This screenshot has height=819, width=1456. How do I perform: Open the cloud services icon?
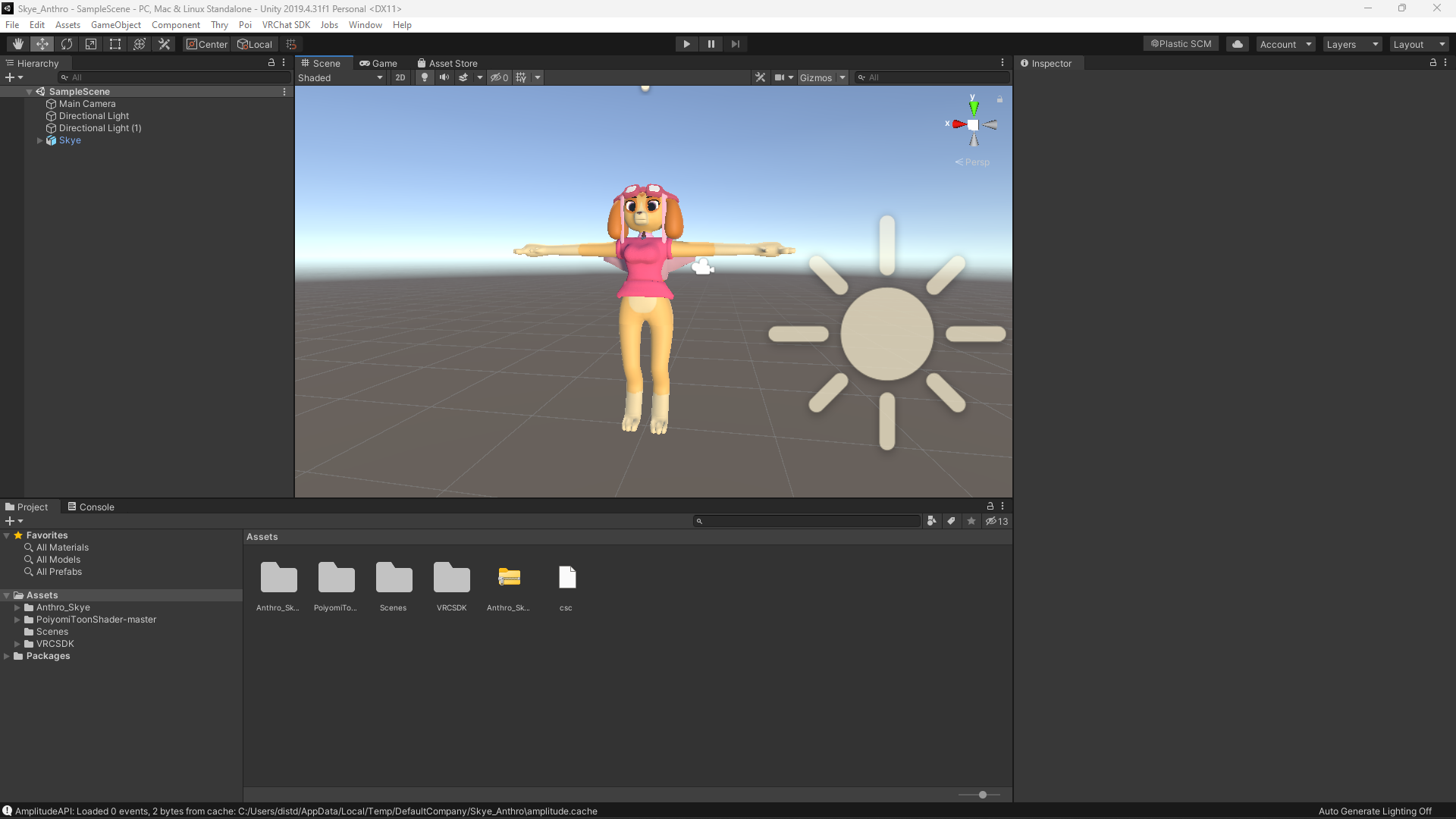1237,44
